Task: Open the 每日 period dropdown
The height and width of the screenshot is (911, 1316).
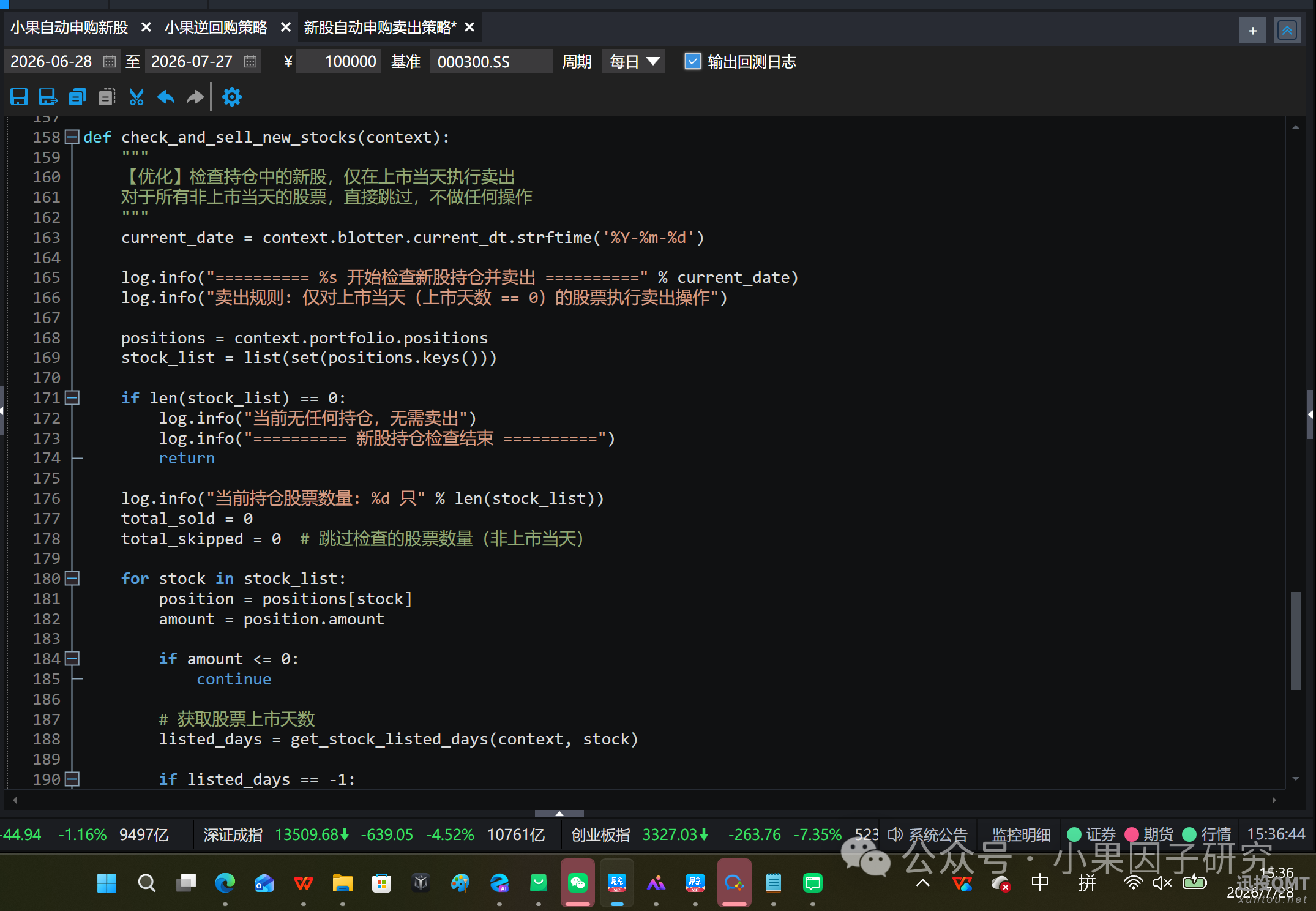Action: (x=634, y=61)
